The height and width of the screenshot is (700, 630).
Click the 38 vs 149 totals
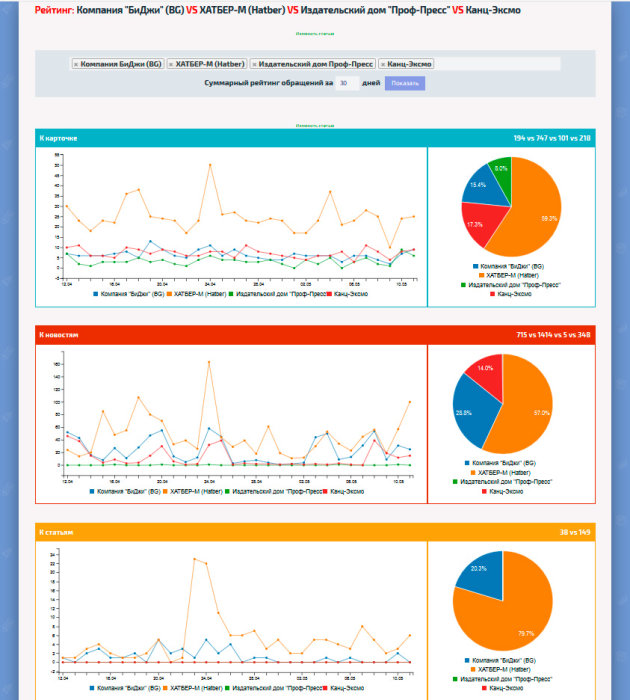tap(575, 532)
